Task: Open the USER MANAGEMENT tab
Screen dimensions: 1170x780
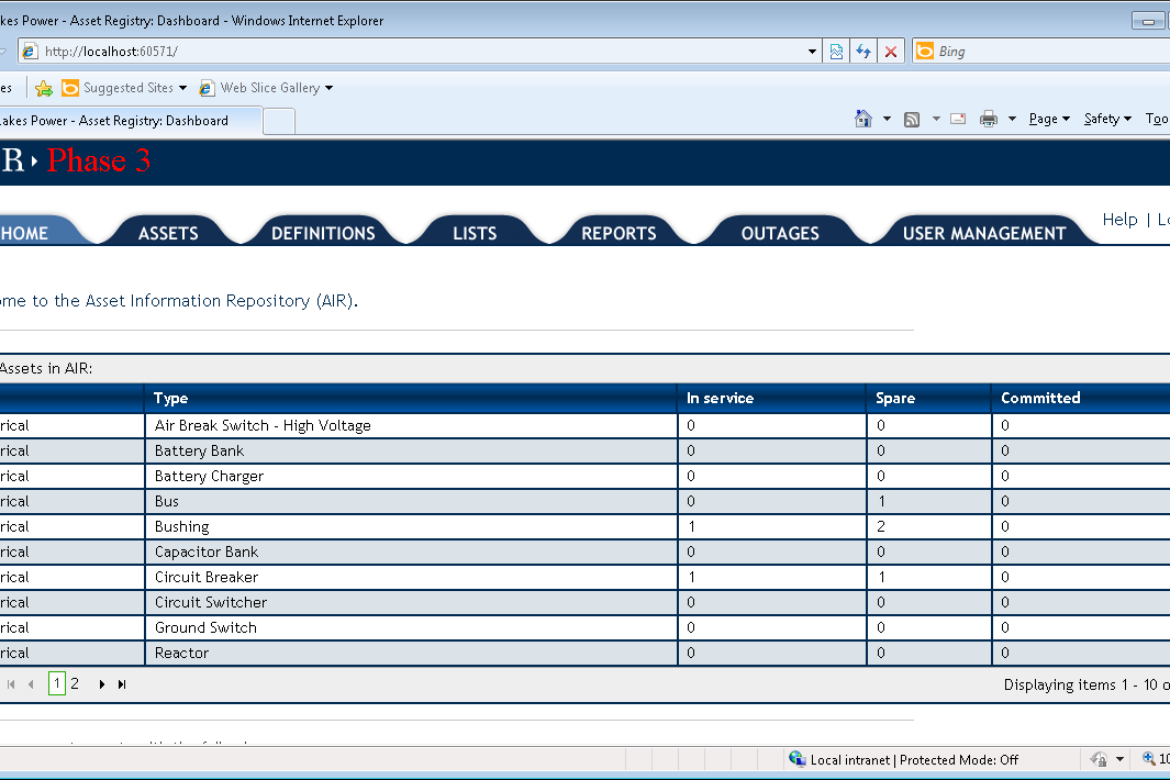Action: [x=984, y=233]
